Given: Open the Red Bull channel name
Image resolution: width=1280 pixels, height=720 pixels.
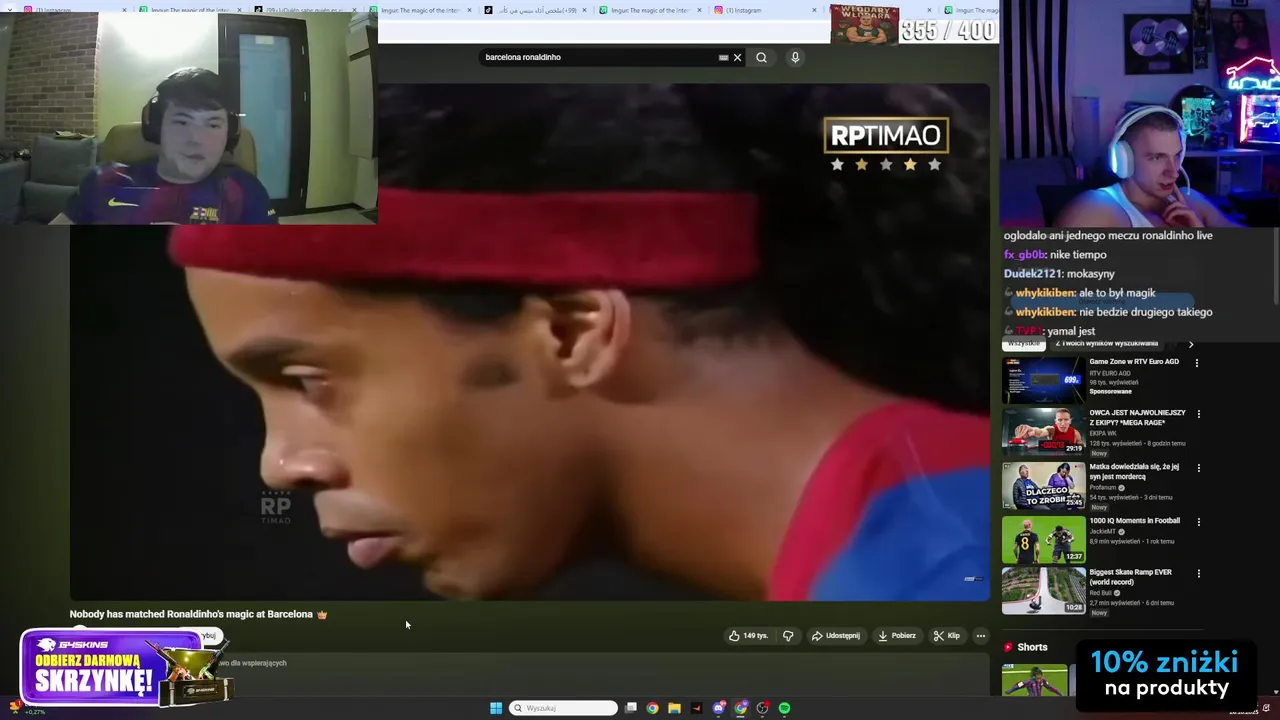Looking at the screenshot, I should 1101,593.
